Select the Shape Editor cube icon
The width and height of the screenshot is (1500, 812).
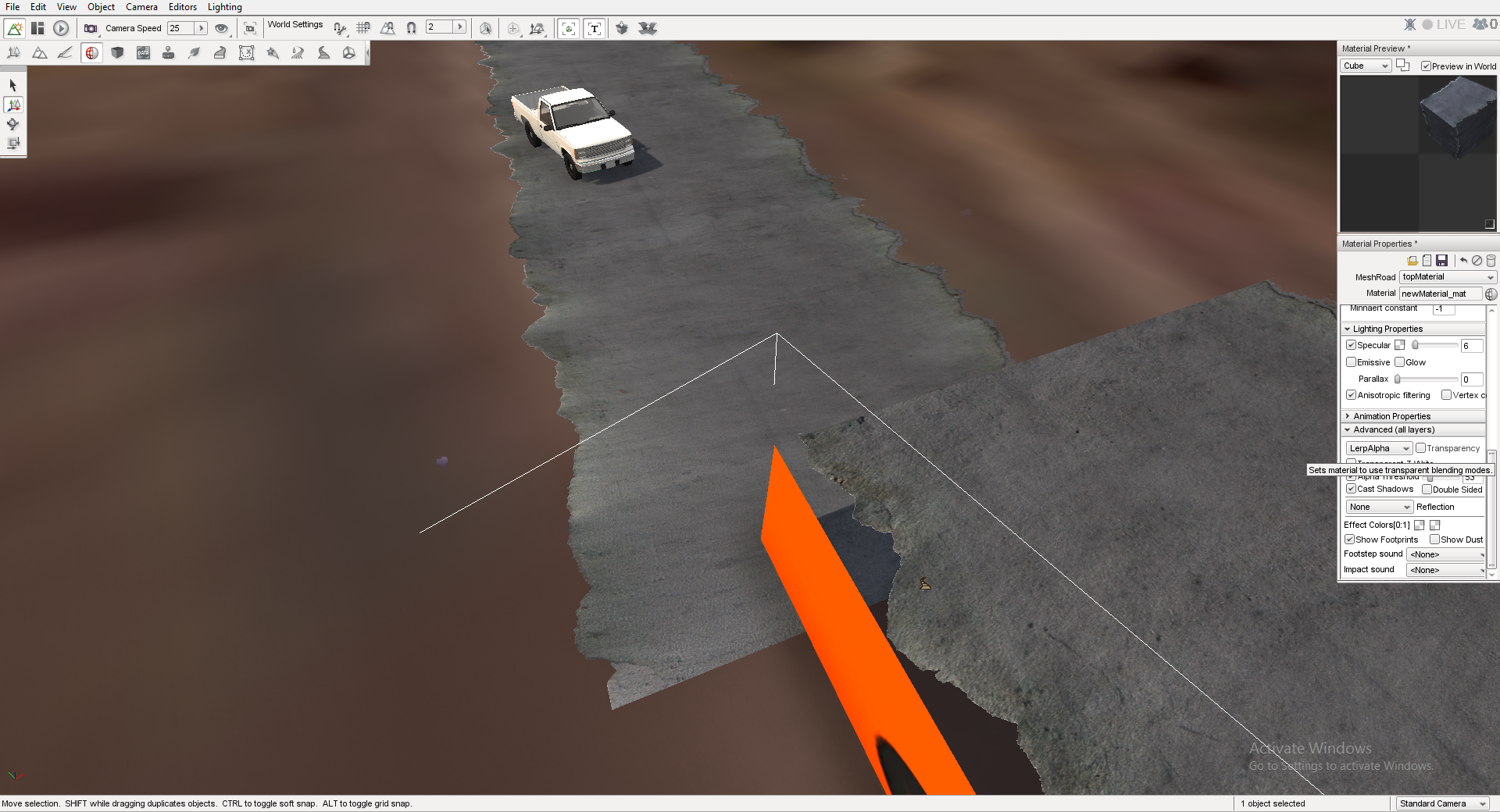pyautogui.click(x=349, y=53)
